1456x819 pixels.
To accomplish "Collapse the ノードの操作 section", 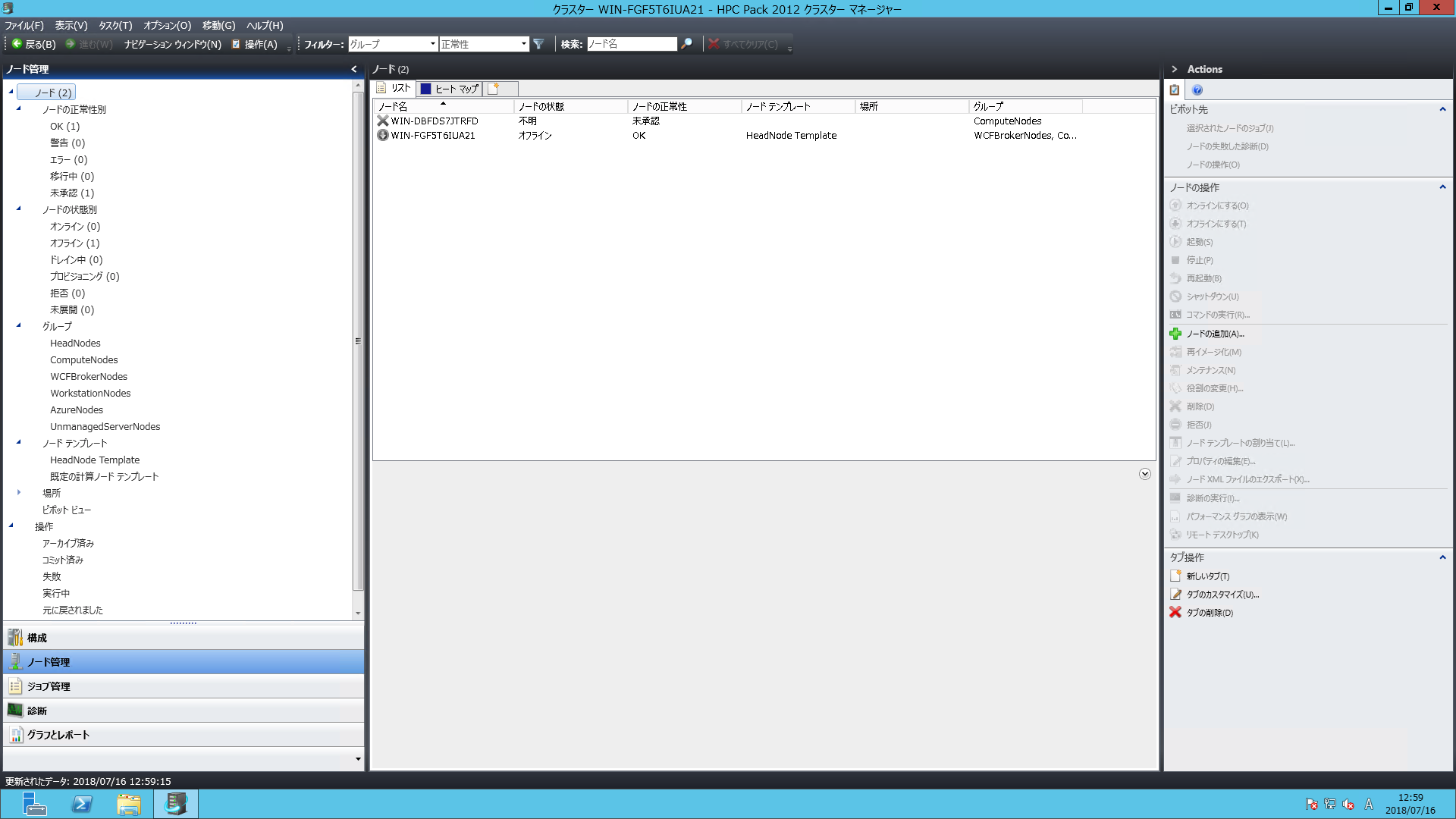I will [x=1443, y=187].
